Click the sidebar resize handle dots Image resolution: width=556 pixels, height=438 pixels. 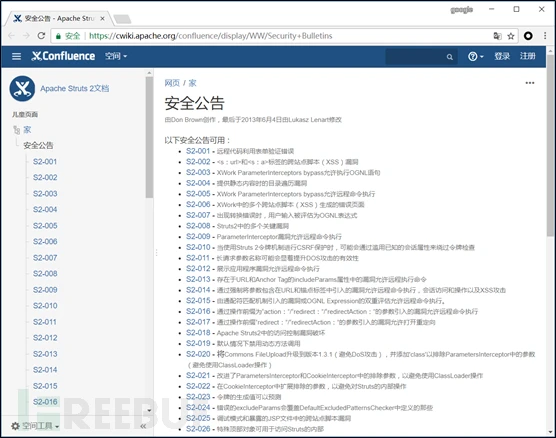coord(156,253)
